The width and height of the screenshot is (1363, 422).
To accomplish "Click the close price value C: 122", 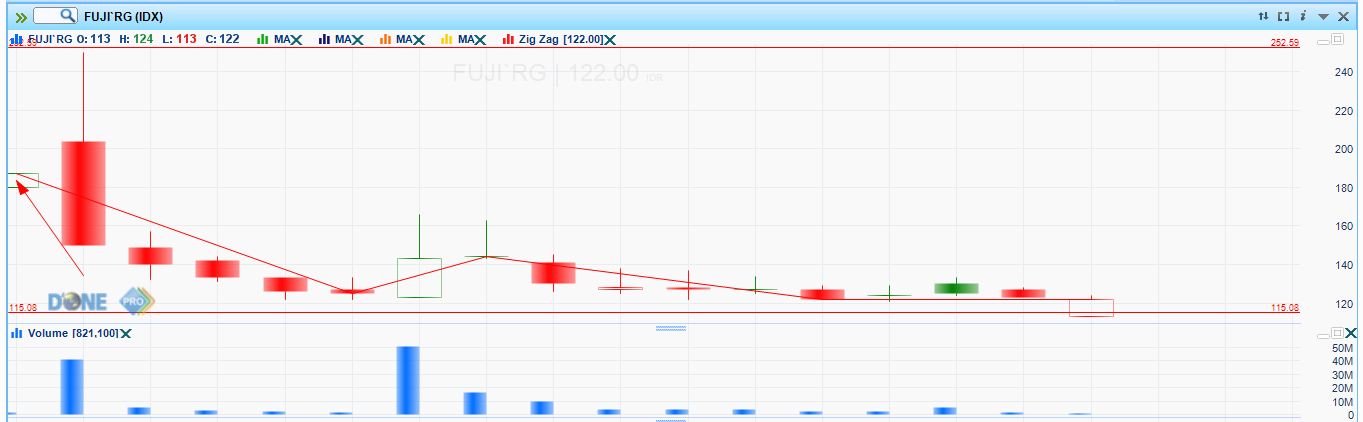I will click(x=222, y=39).
